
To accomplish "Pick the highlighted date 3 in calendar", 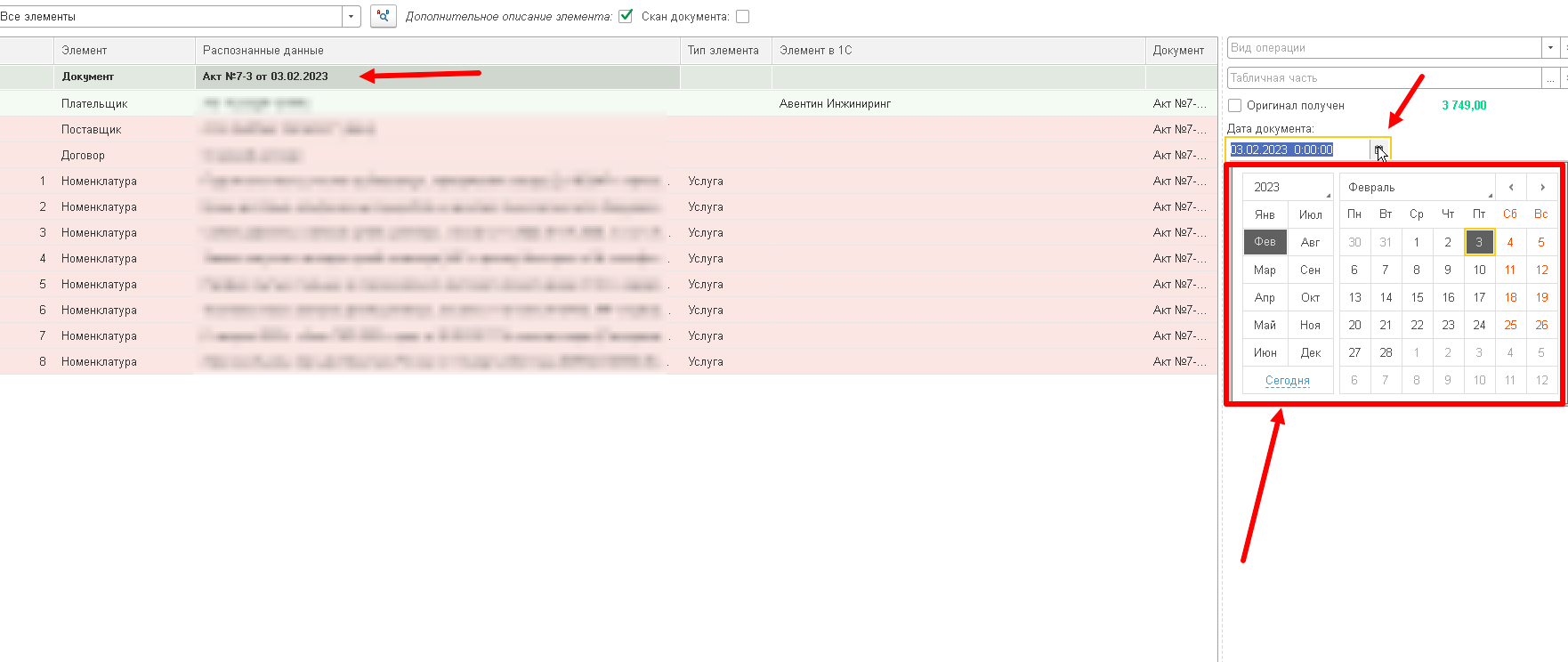I will [1479, 242].
